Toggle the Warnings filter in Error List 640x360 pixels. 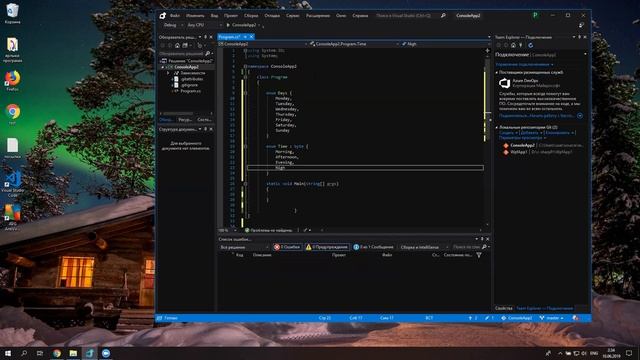pyautogui.click(x=327, y=247)
